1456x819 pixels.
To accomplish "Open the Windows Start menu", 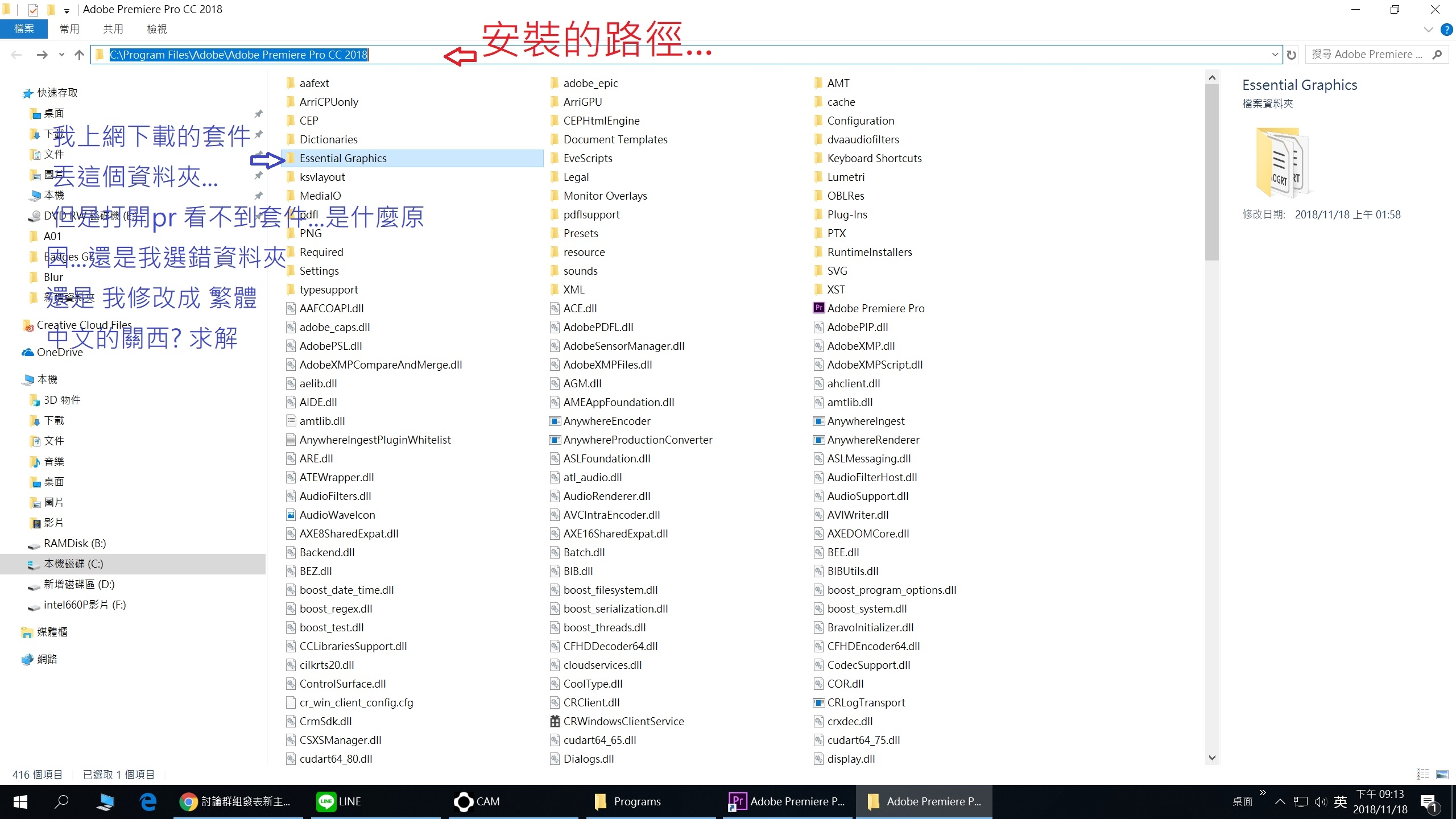I will [20, 801].
